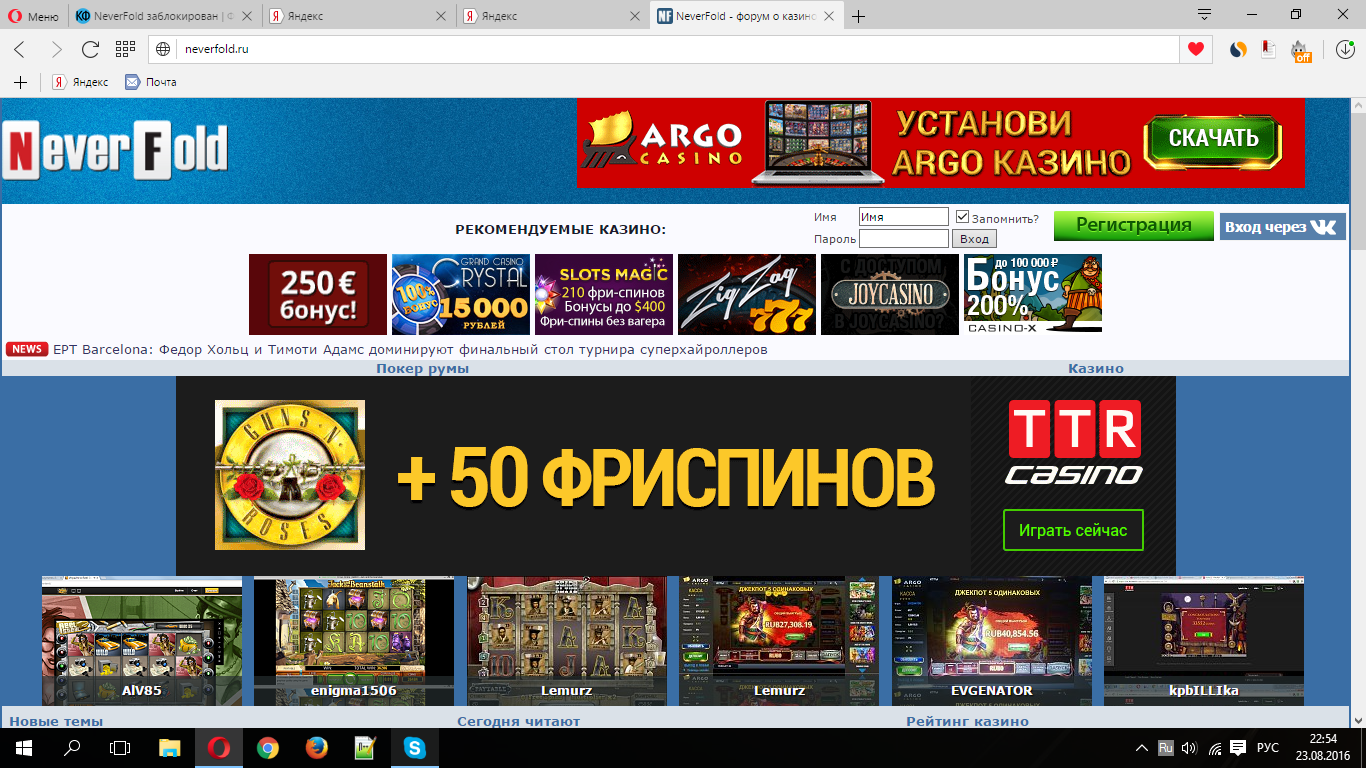Click the globe site info icon
This screenshot has width=1366, height=768.
(165, 49)
